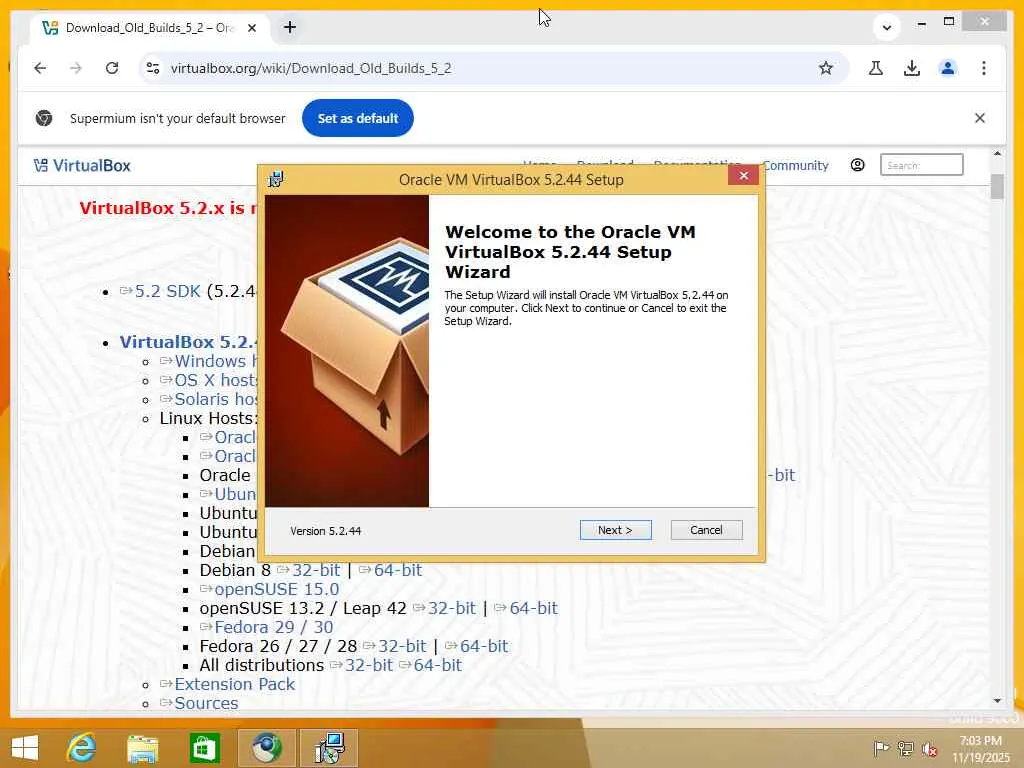Focus the website Search field
This screenshot has height=768, width=1024.
921,165
